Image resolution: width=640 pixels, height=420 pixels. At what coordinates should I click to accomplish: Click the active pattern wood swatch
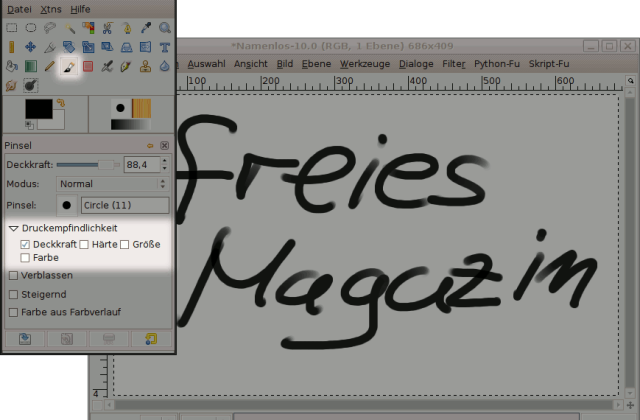coord(141,108)
